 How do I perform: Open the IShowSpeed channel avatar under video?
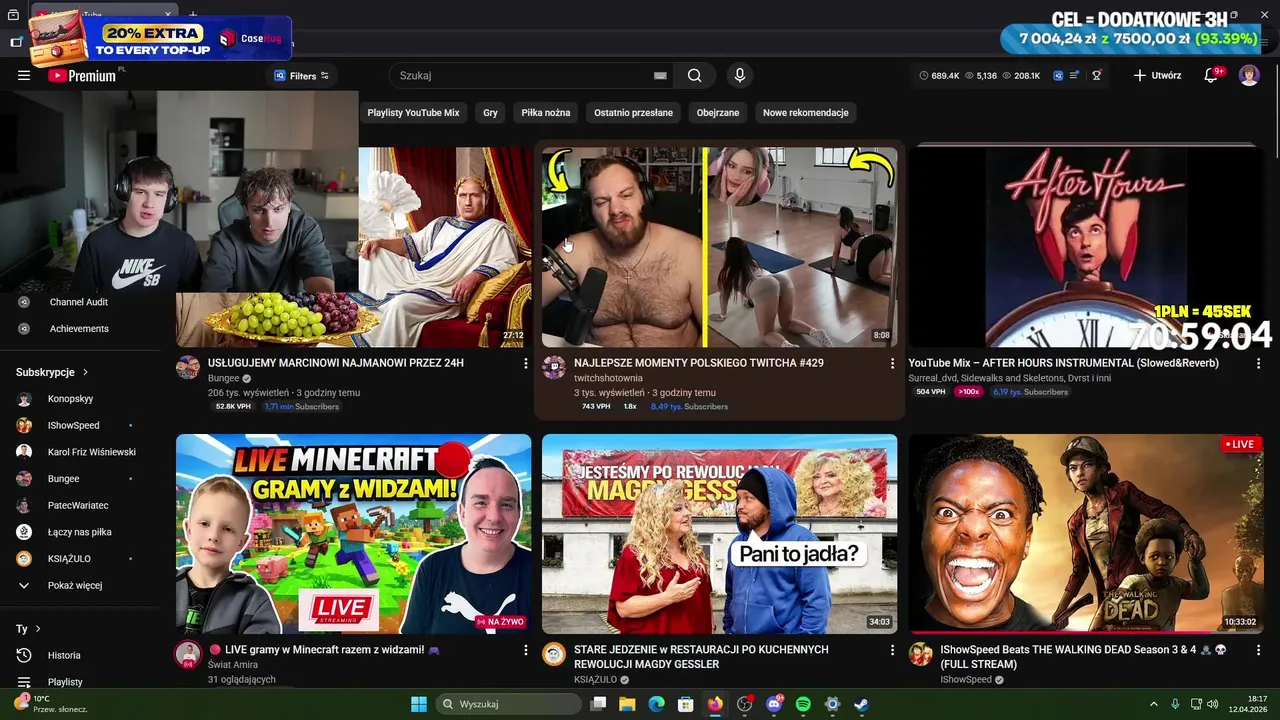point(920,654)
